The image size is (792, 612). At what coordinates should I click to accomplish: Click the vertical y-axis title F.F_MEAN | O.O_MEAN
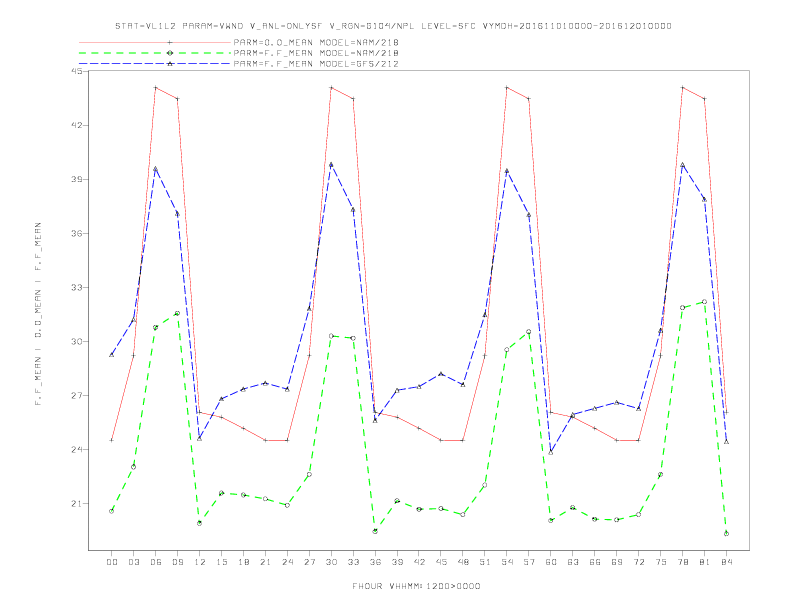pos(38,314)
